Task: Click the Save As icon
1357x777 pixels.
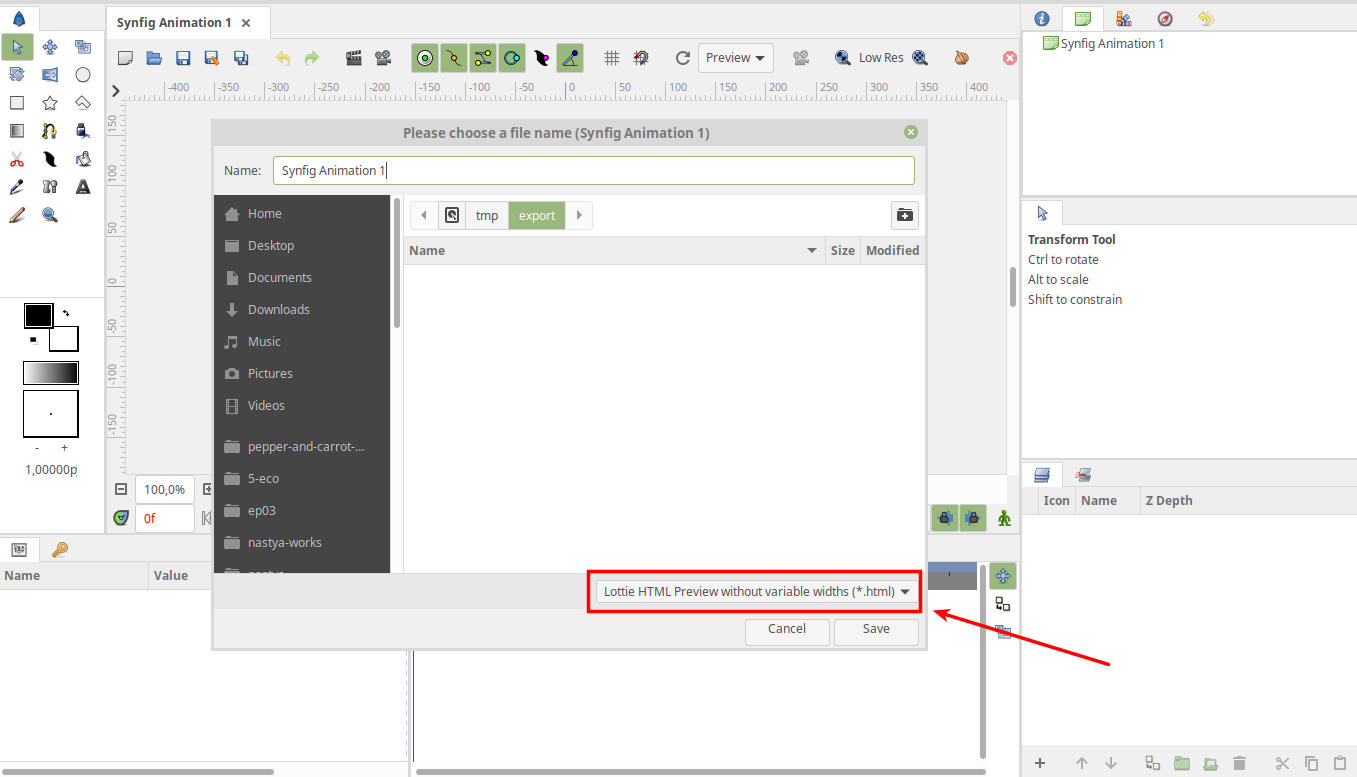Action: click(x=212, y=58)
